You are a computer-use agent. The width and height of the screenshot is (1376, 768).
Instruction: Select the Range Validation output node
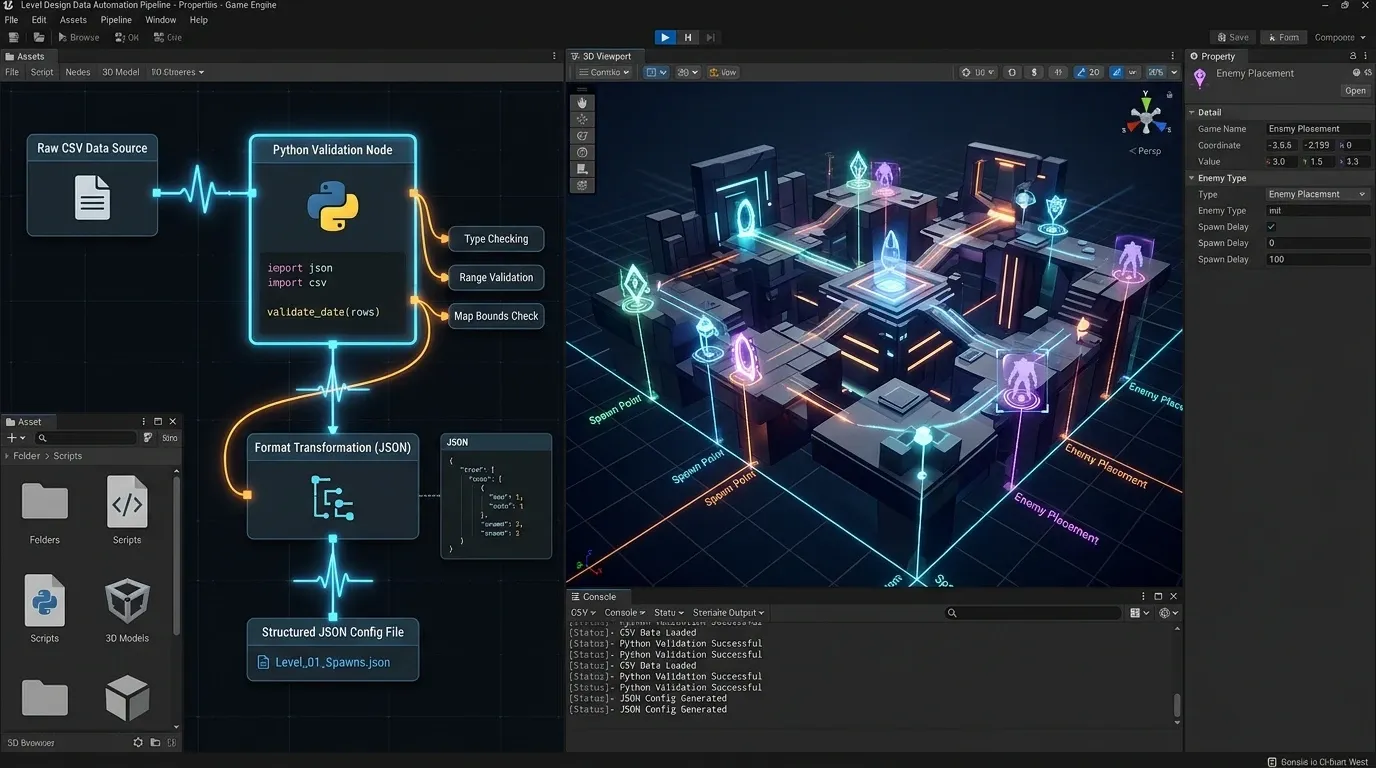click(496, 277)
